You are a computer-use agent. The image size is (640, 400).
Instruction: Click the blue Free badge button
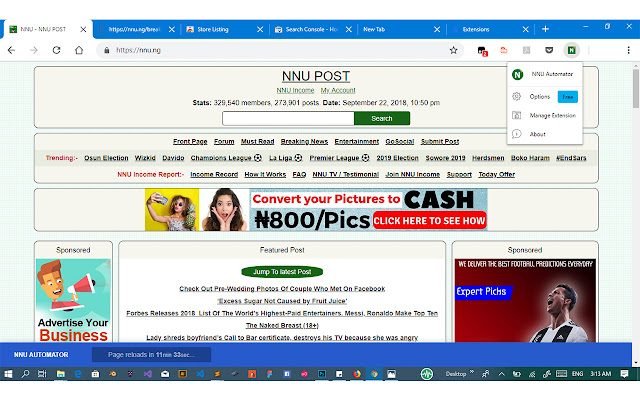(567, 97)
